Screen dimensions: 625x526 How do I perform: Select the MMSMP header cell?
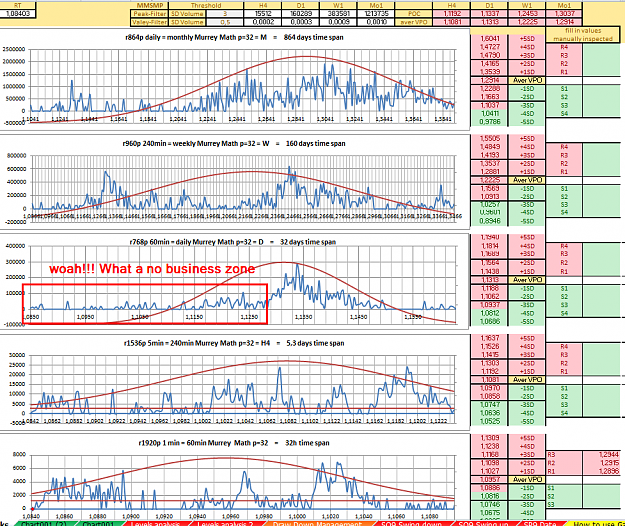click(149, 5)
